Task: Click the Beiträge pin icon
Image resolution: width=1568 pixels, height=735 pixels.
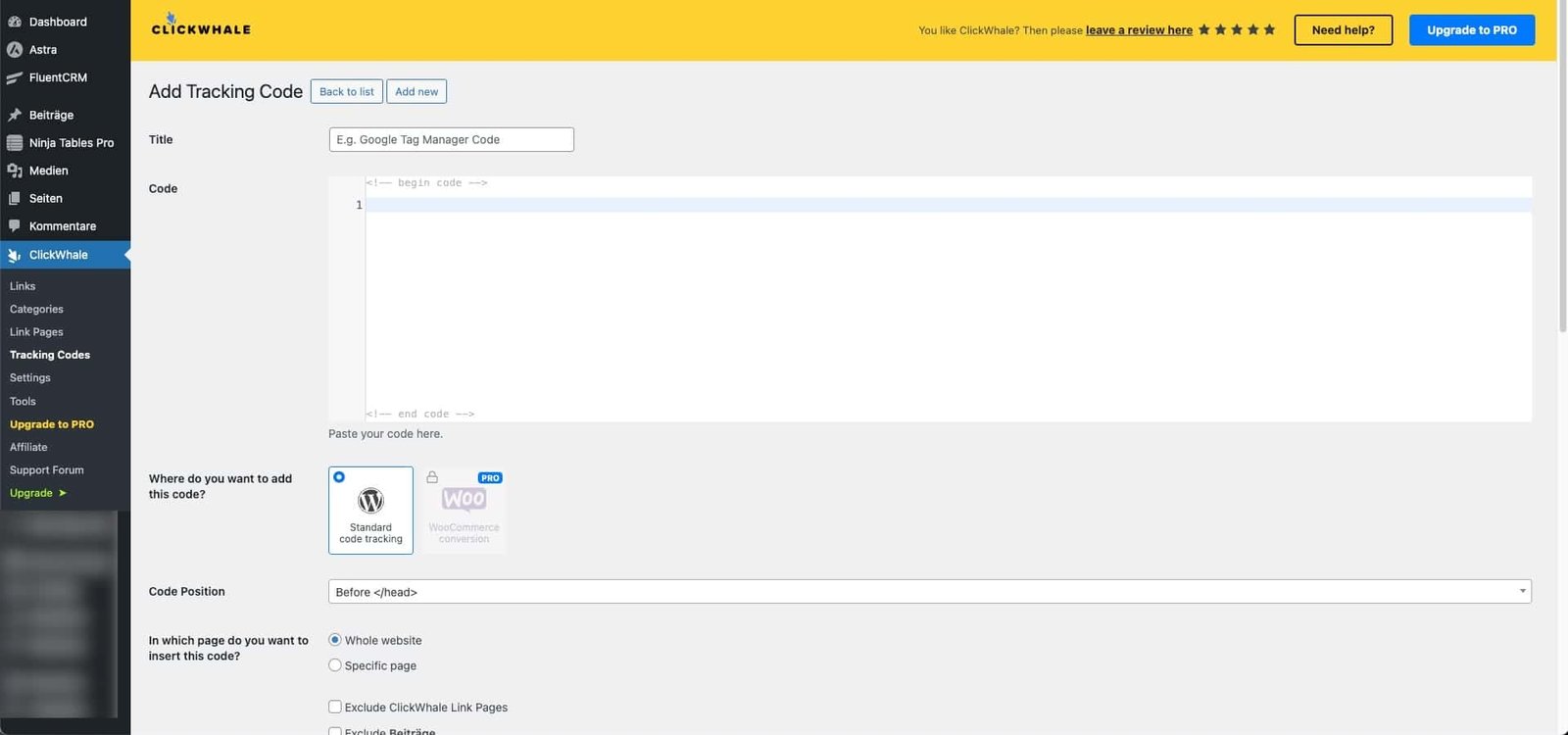Action: pos(15,116)
